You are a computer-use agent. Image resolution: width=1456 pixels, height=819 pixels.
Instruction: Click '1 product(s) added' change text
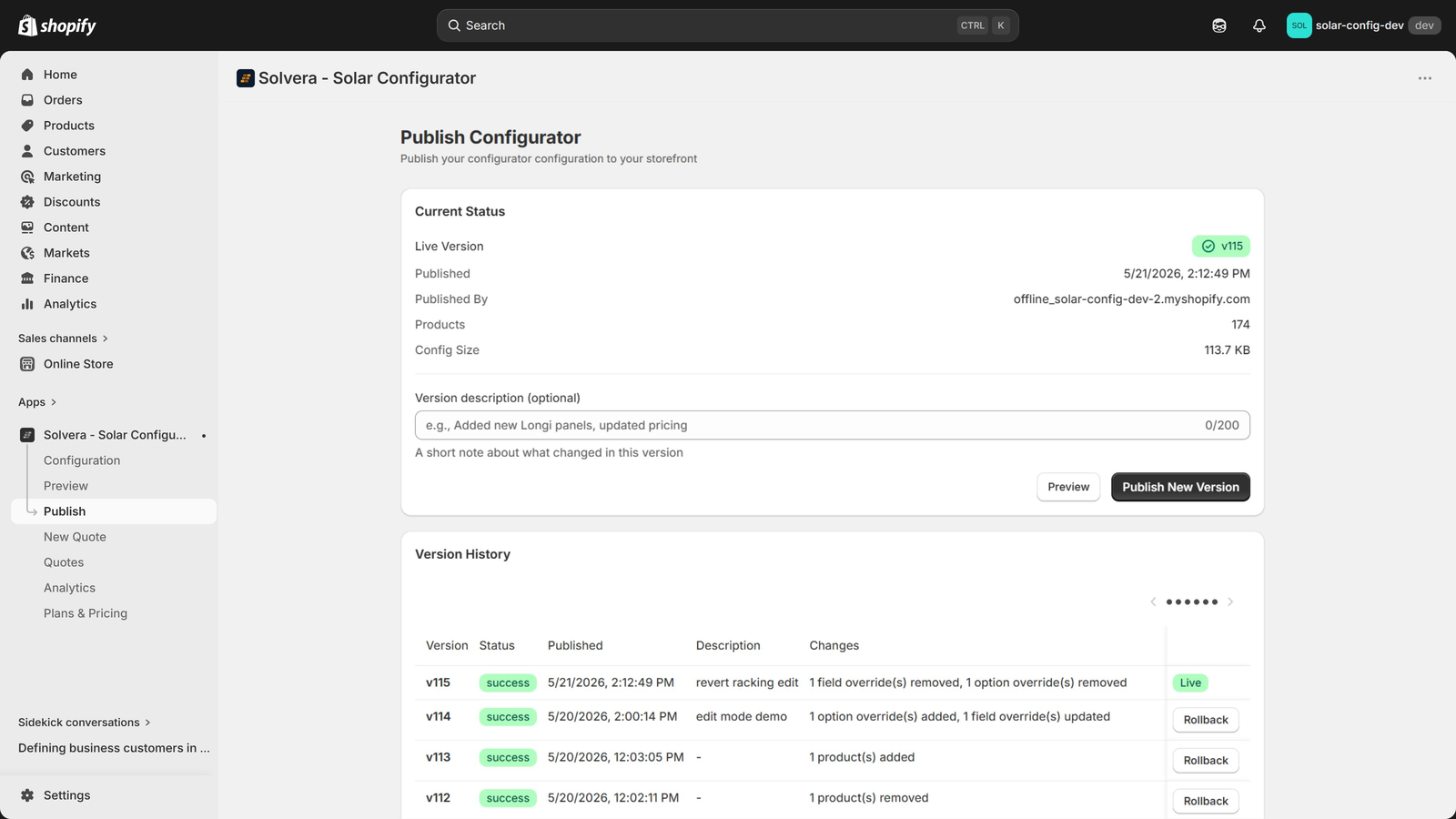click(x=862, y=757)
